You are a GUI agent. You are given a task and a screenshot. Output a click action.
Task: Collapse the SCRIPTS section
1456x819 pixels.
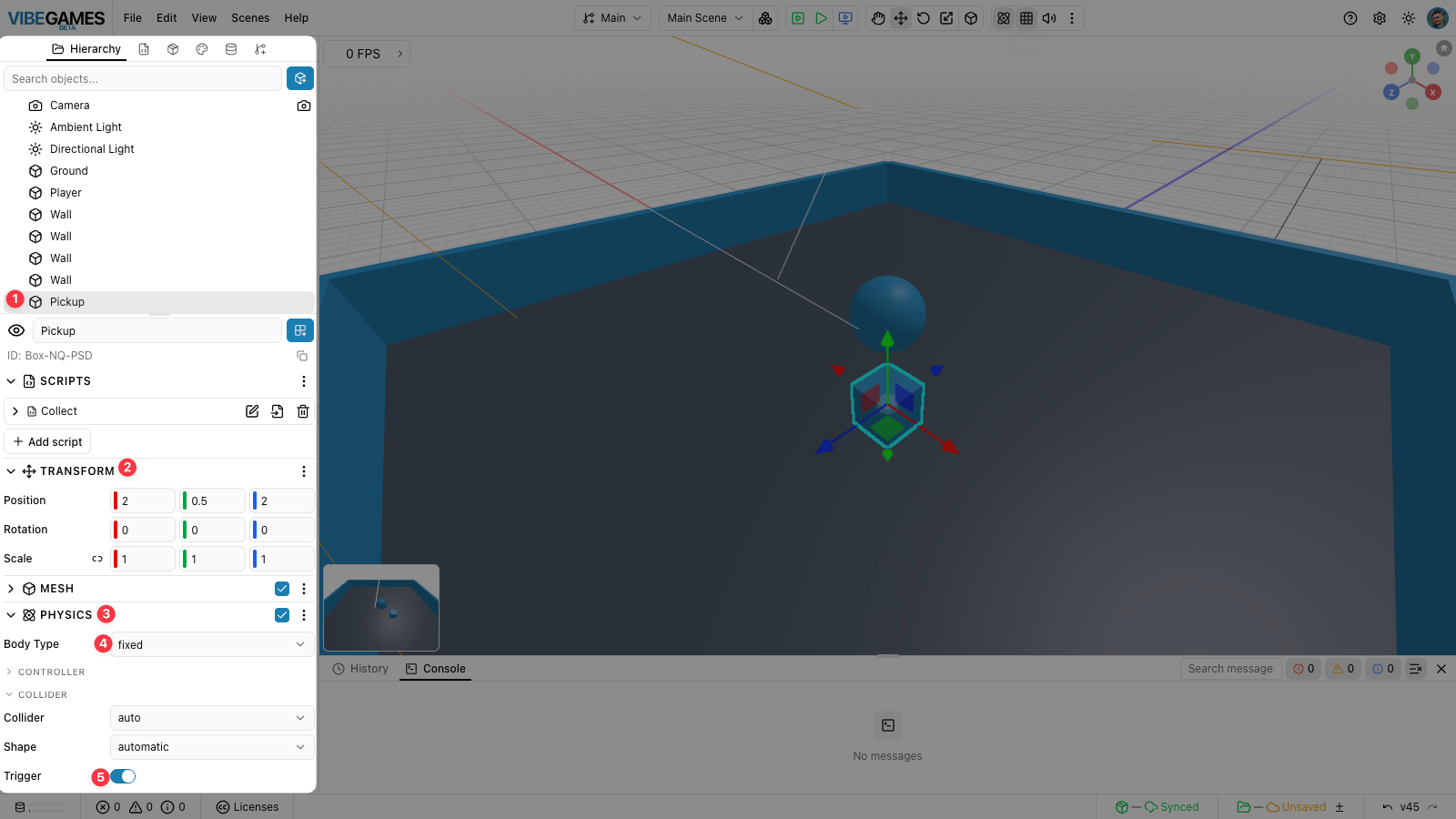(11, 381)
